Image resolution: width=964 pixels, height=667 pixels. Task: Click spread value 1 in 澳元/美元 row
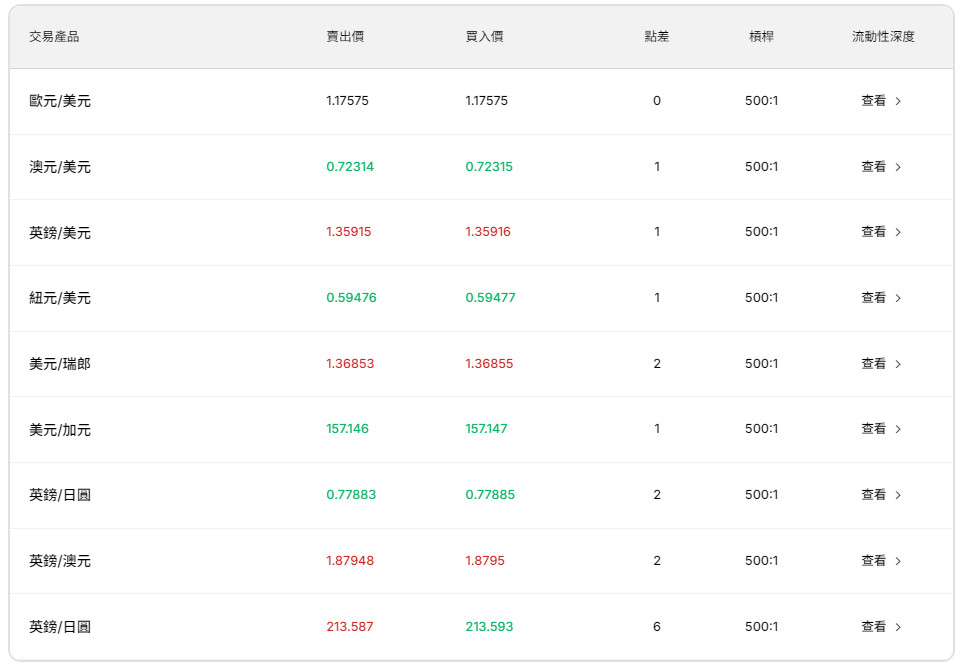tap(657, 167)
